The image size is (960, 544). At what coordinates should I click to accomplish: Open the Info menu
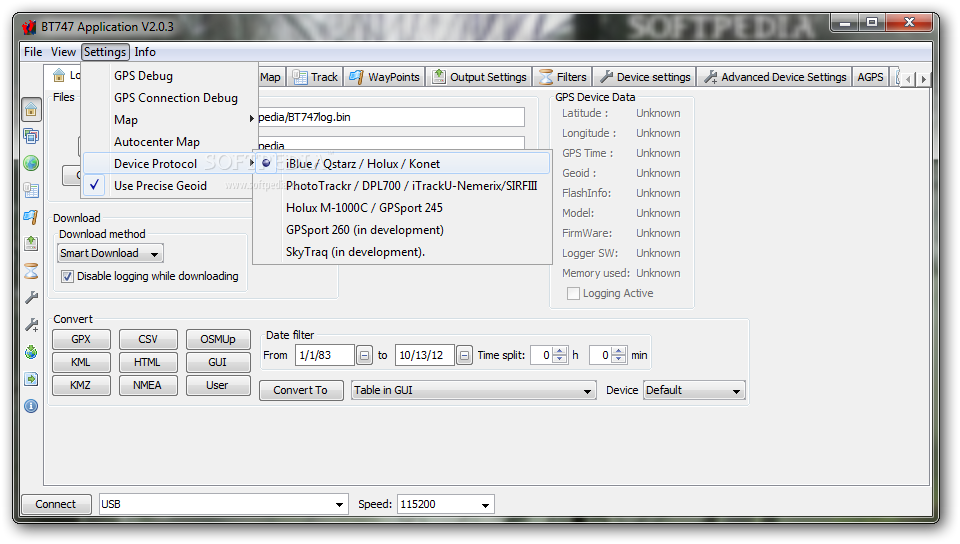coord(145,52)
